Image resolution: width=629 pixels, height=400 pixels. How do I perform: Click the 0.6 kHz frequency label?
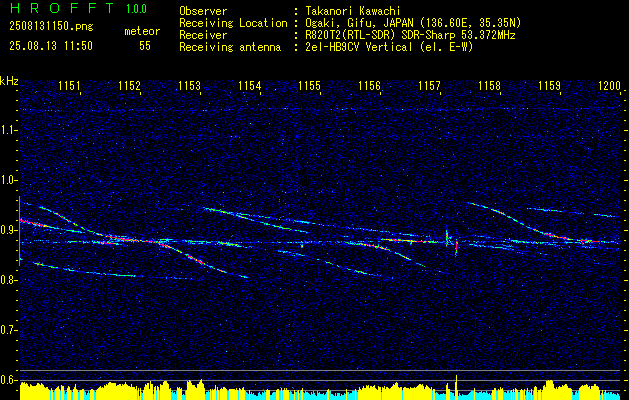(x=7, y=380)
